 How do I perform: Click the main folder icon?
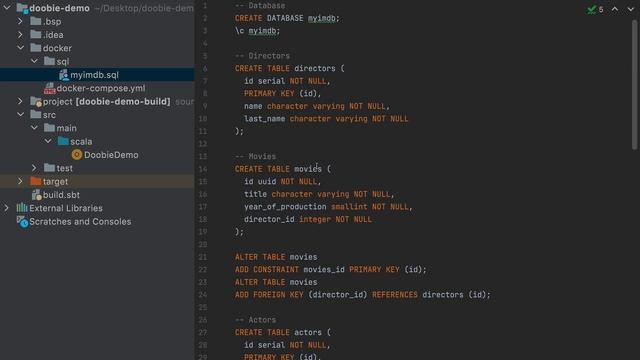click(x=49, y=128)
